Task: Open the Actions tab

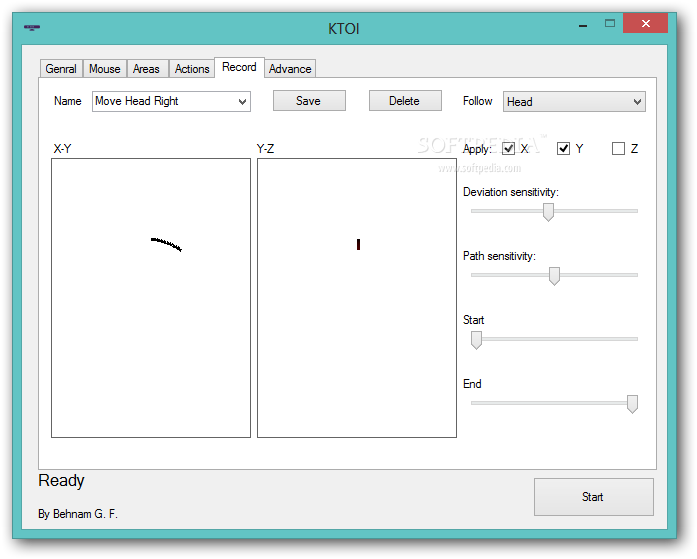Action: point(192,69)
